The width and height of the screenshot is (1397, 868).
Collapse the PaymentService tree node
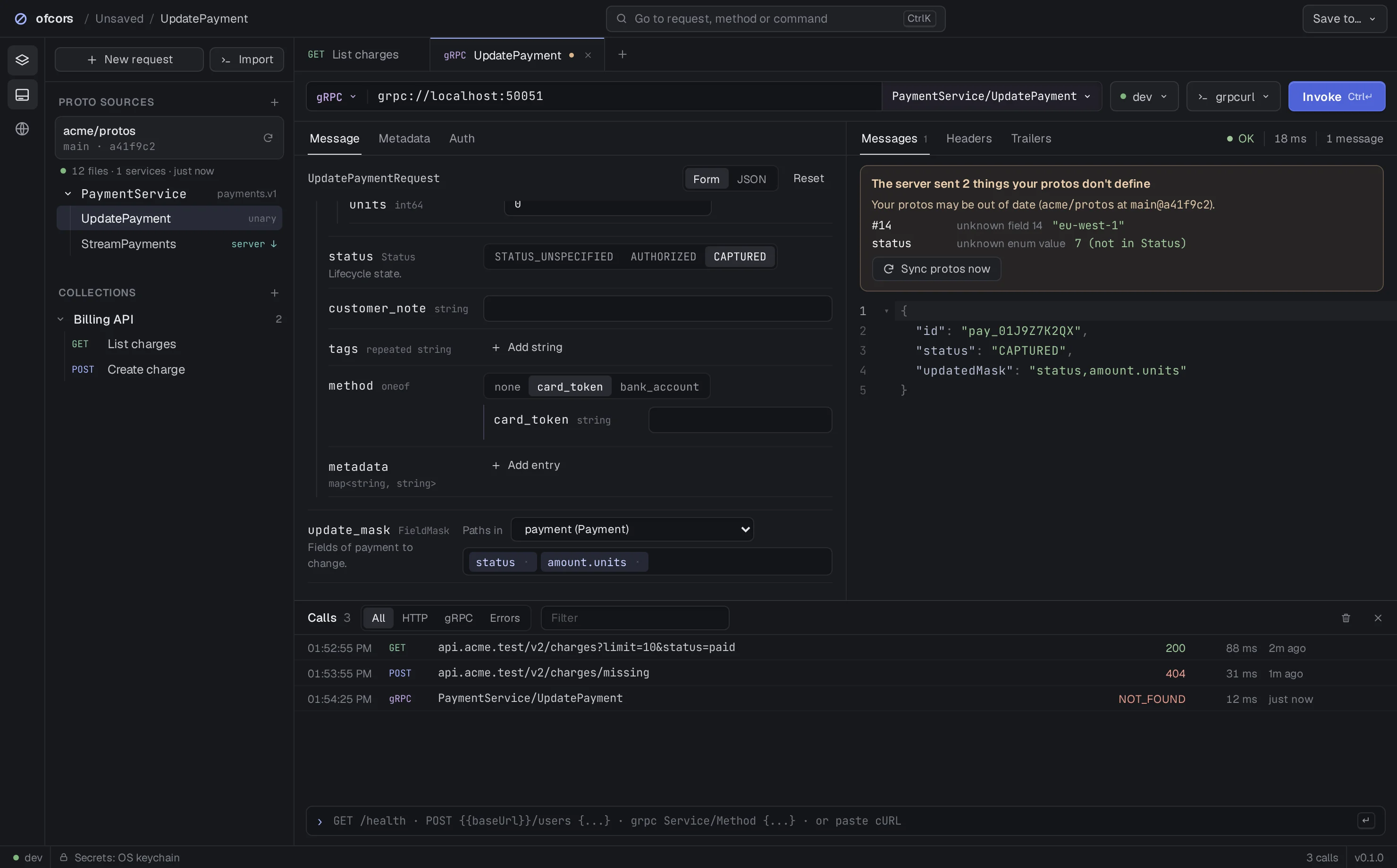click(68, 194)
